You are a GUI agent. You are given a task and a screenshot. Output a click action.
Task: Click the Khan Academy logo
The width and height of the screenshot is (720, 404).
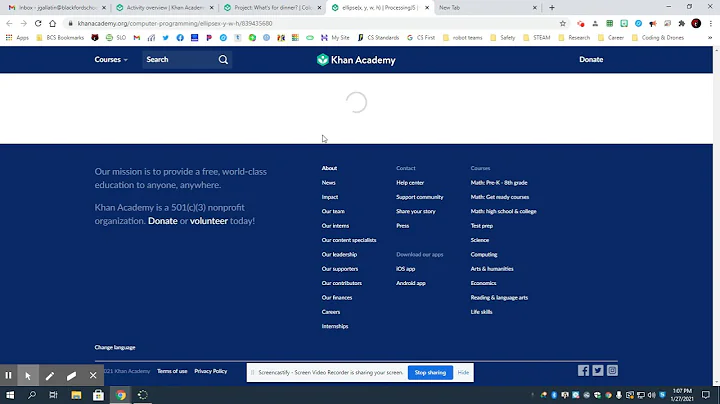click(x=356, y=60)
